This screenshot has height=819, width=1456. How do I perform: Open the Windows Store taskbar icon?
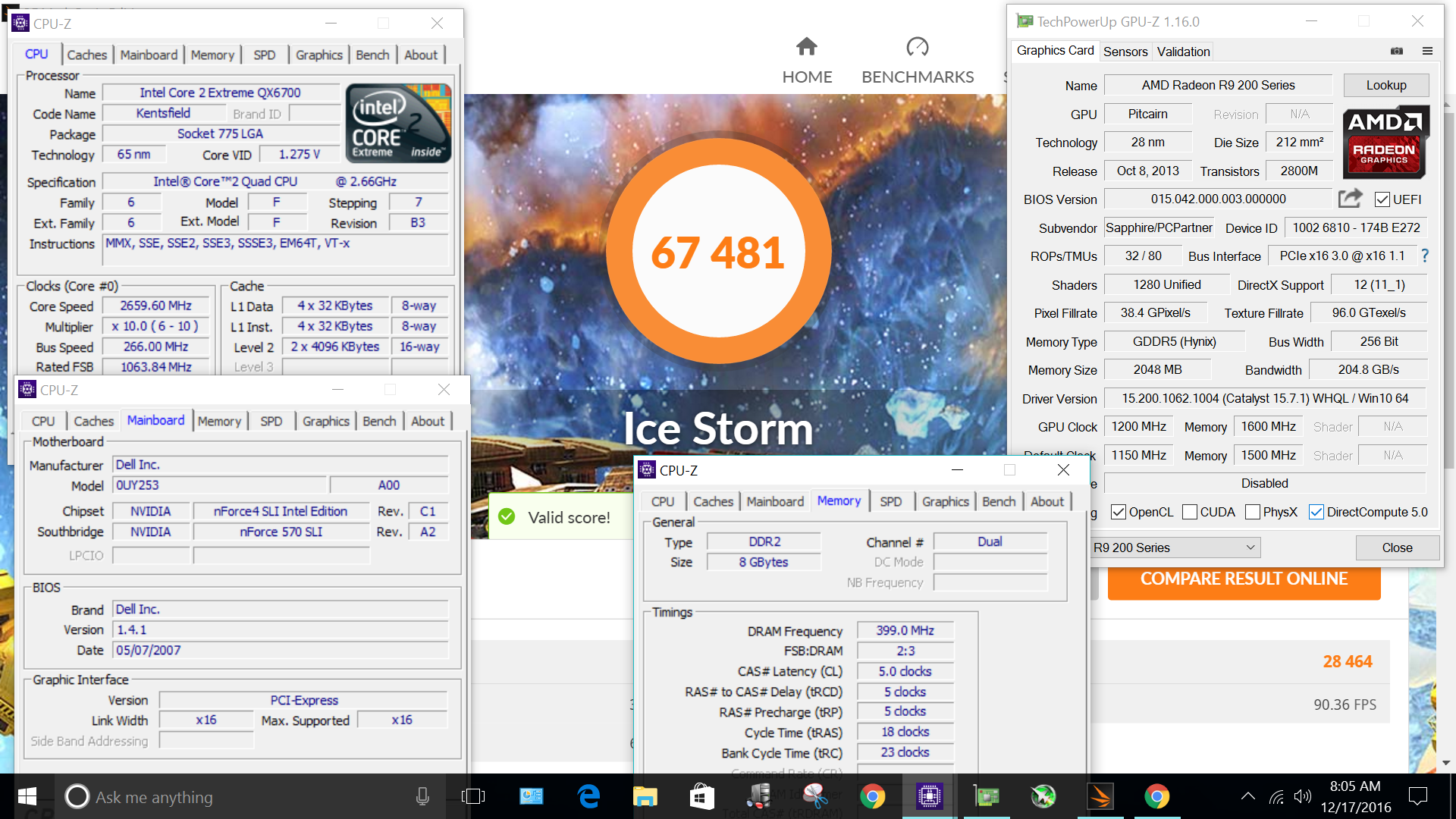701,796
